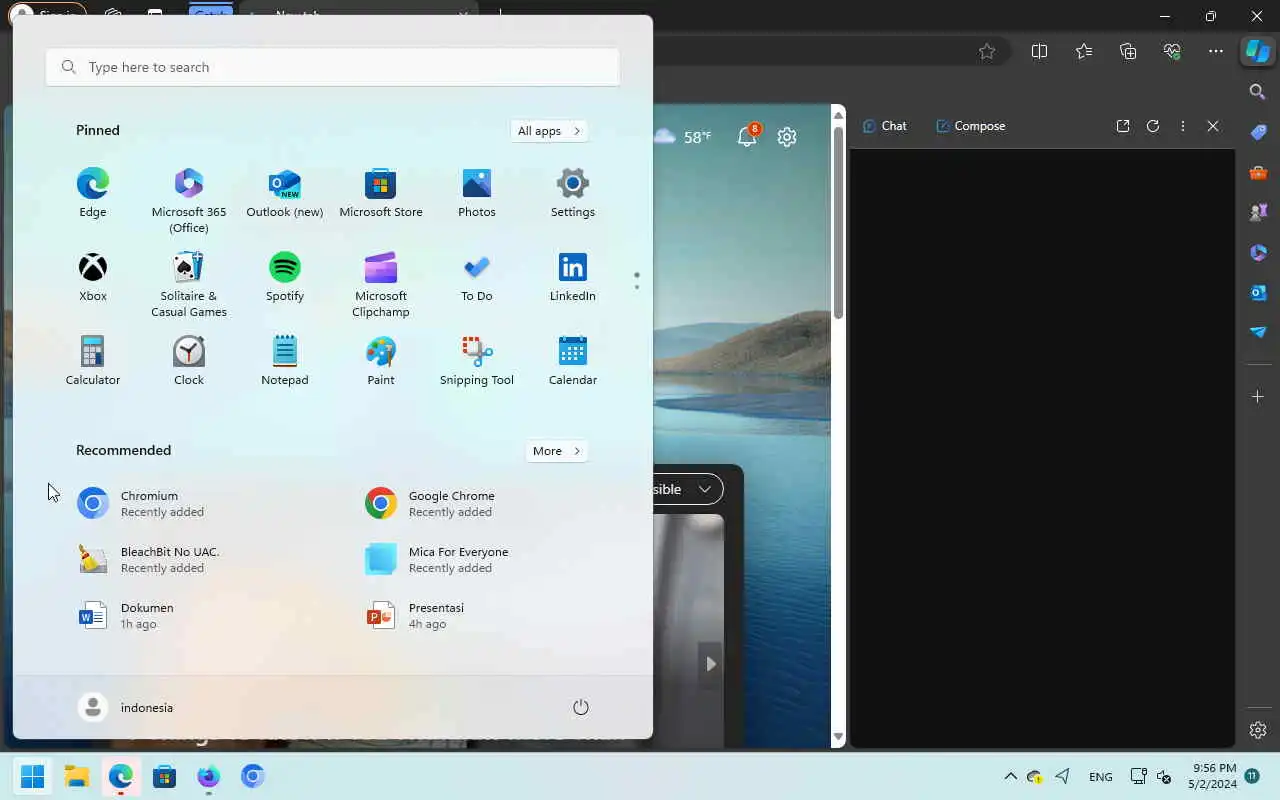Open Solitaire & Casual Games

(189, 284)
